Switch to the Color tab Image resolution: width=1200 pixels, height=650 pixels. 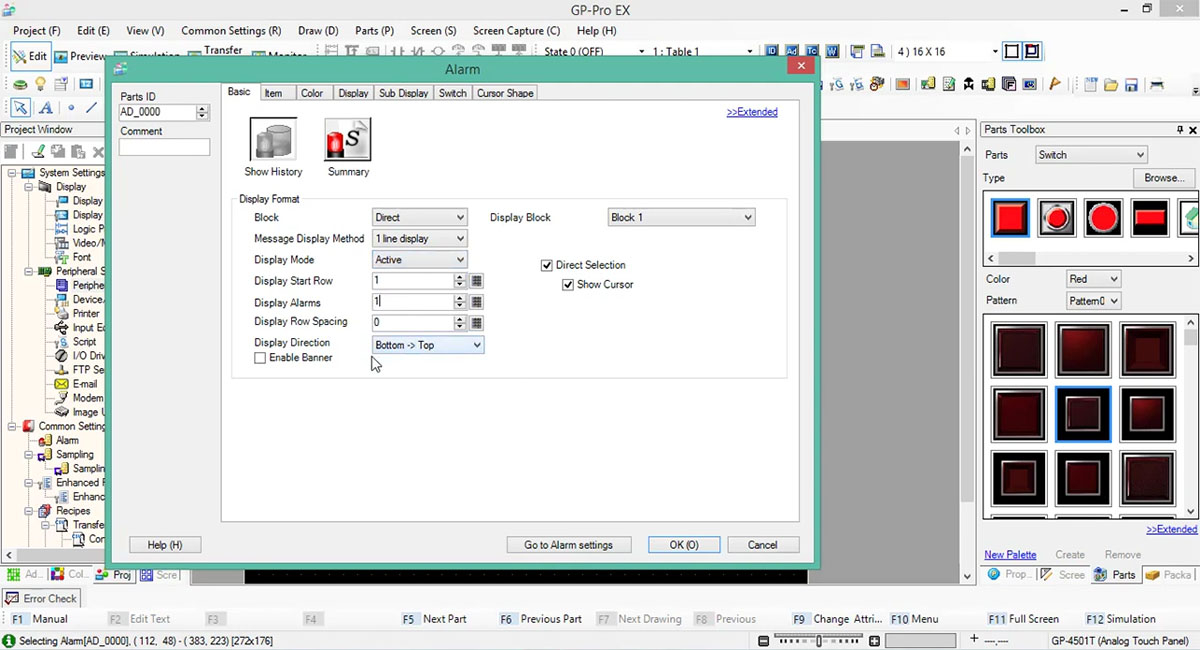tap(312, 93)
